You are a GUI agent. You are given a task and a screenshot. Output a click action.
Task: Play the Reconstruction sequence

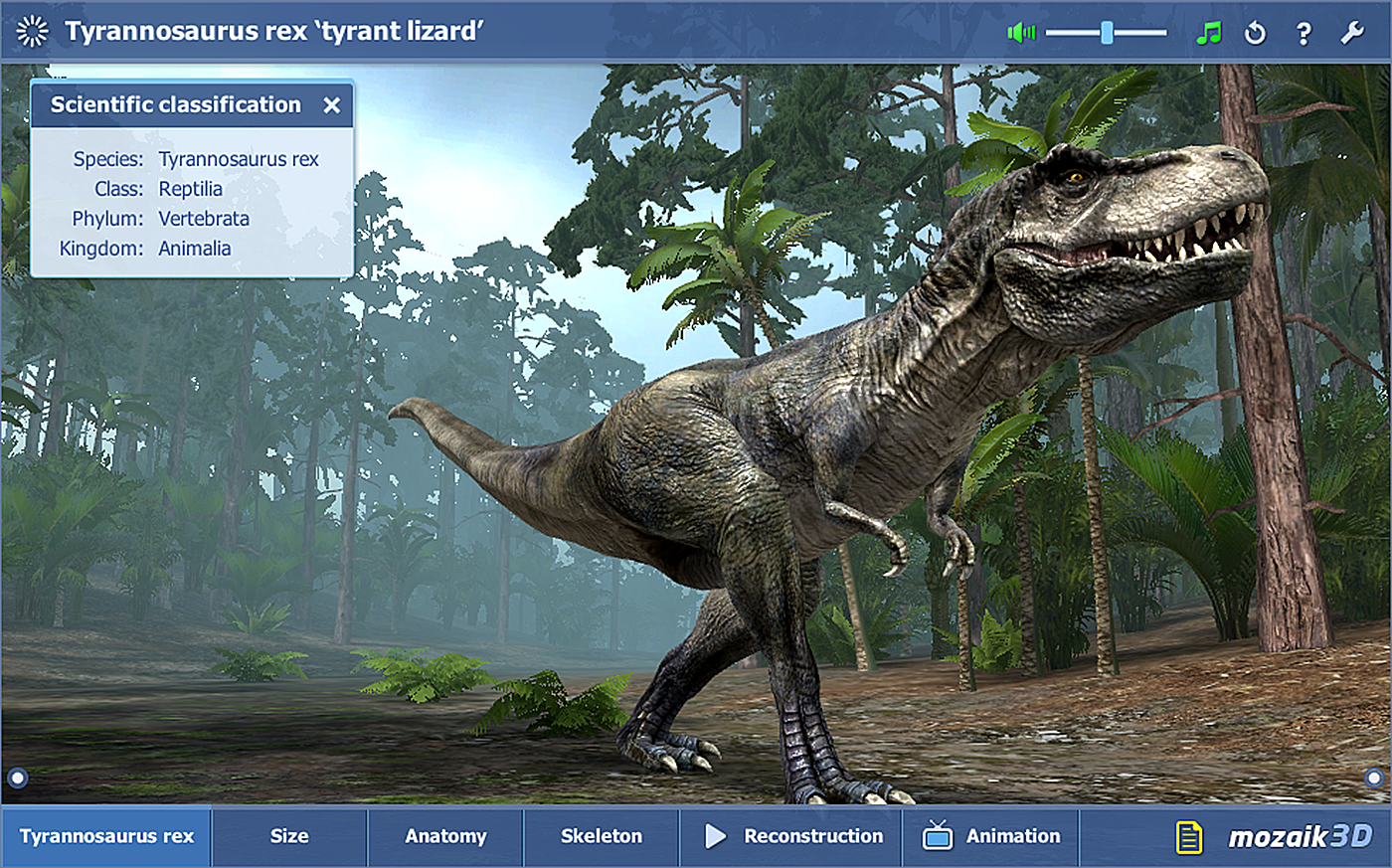coord(812,836)
